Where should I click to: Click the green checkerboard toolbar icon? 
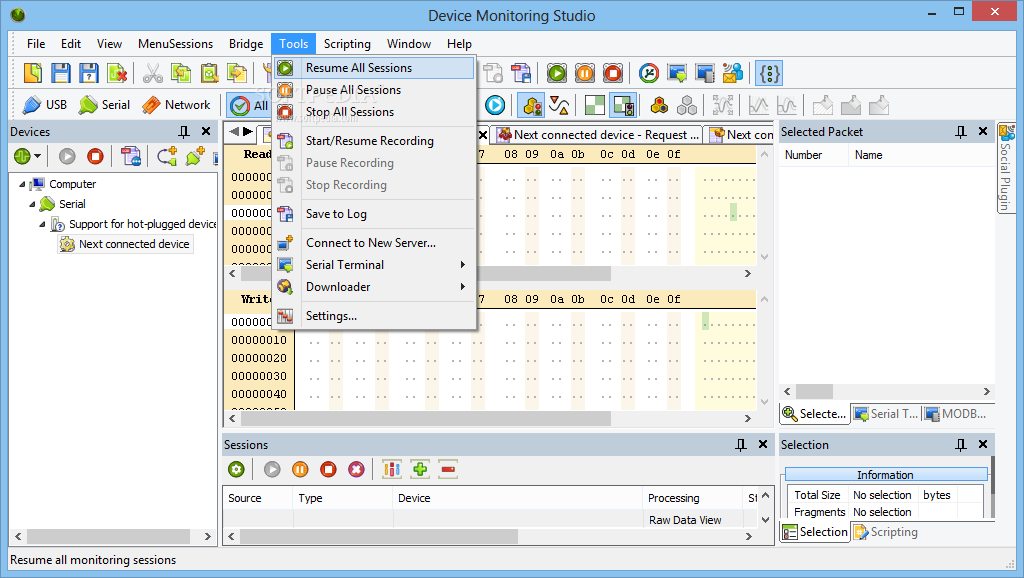point(594,105)
